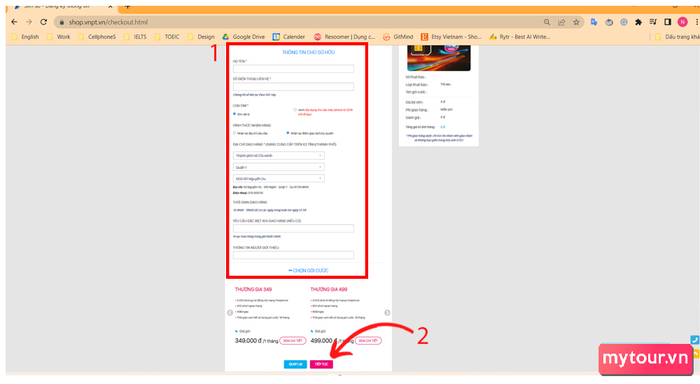Open the Etsy Vietnam bookmark
This screenshot has height=384, width=700.
(x=451, y=37)
